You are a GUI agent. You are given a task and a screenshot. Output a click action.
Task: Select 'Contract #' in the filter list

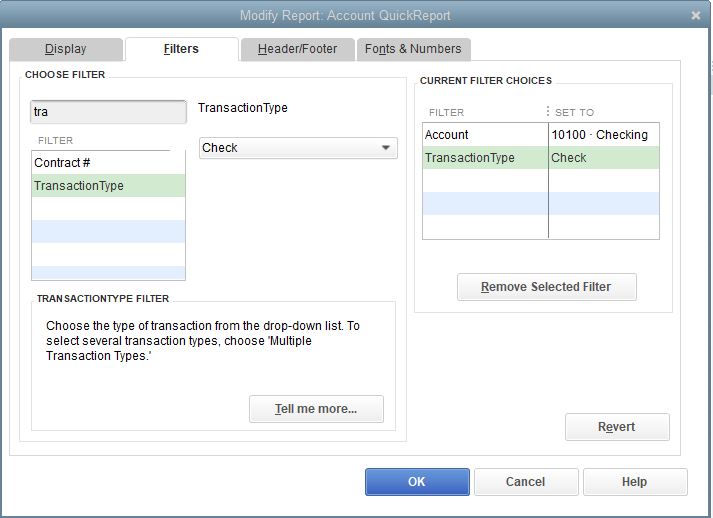pyautogui.click(x=108, y=162)
